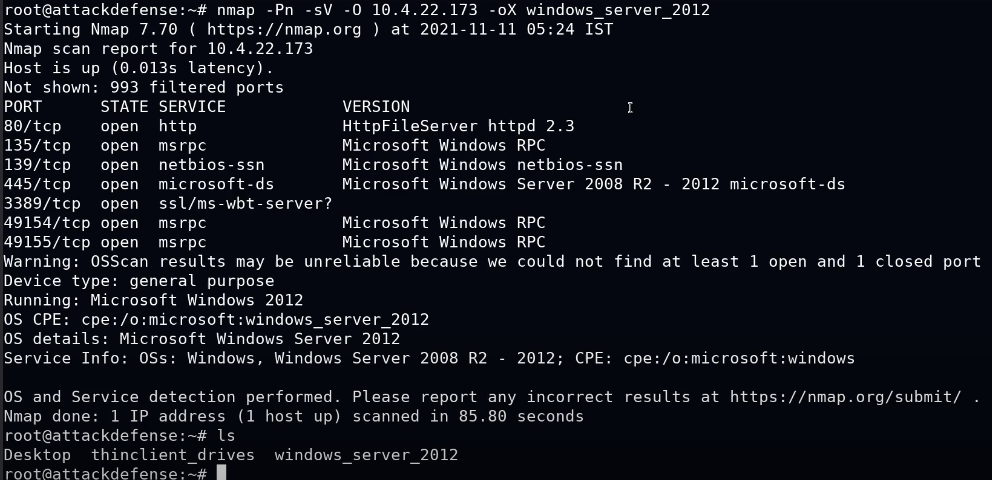Click the ssl/ms-wbt-server? service name
Viewport: 992px width, 480px height.
245,203
